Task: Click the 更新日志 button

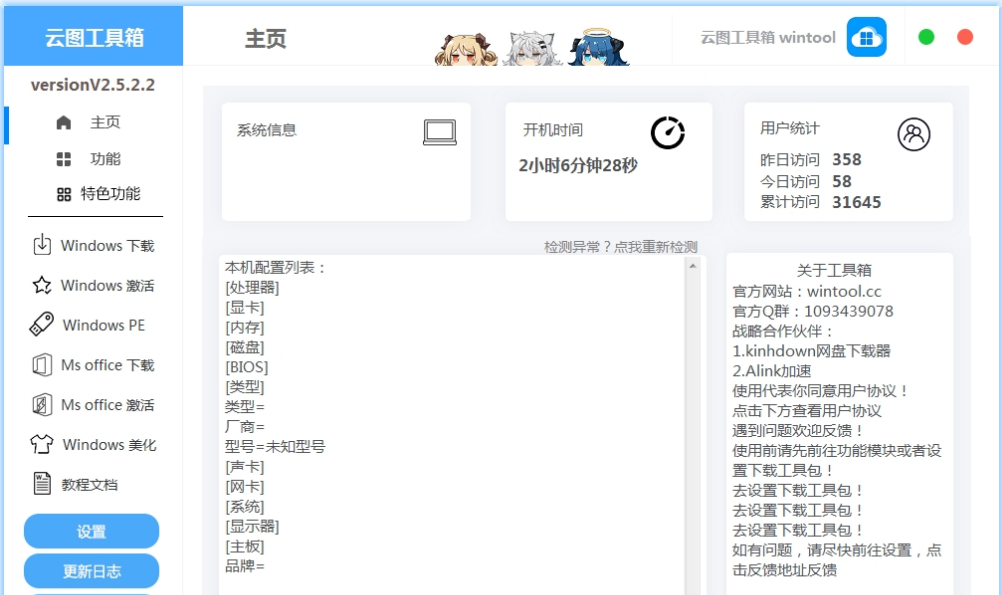Action: point(90,571)
